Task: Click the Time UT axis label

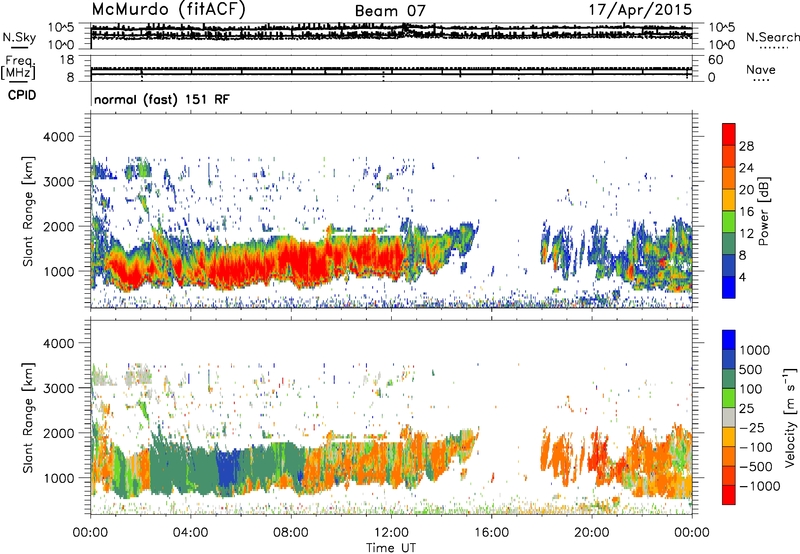Action: click(391, 548)
